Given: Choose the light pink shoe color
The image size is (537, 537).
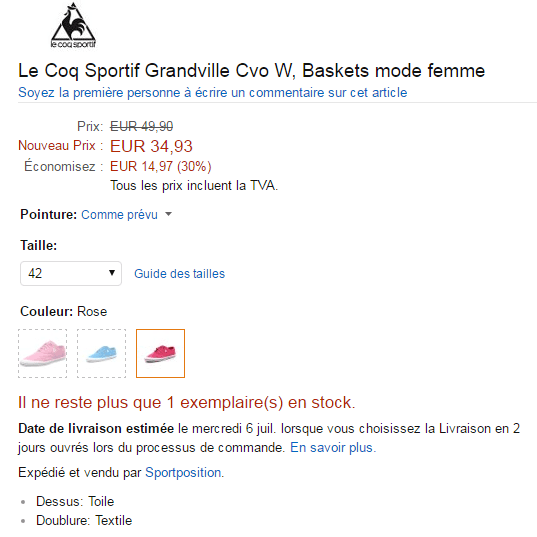Looking at the screenshot, I should pyautogui.click(x=42, y=353).
